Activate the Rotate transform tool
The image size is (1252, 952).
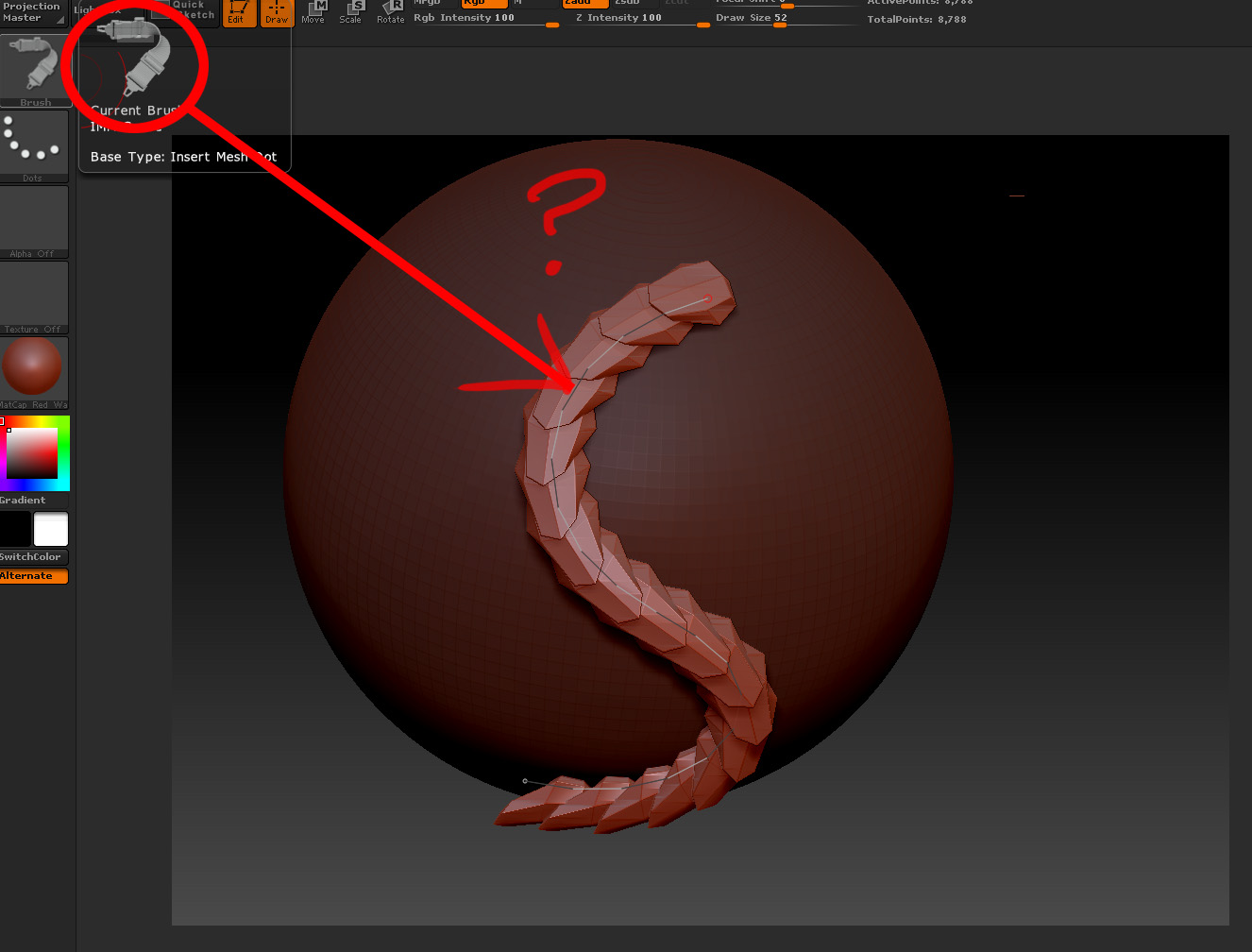[390, 13]
